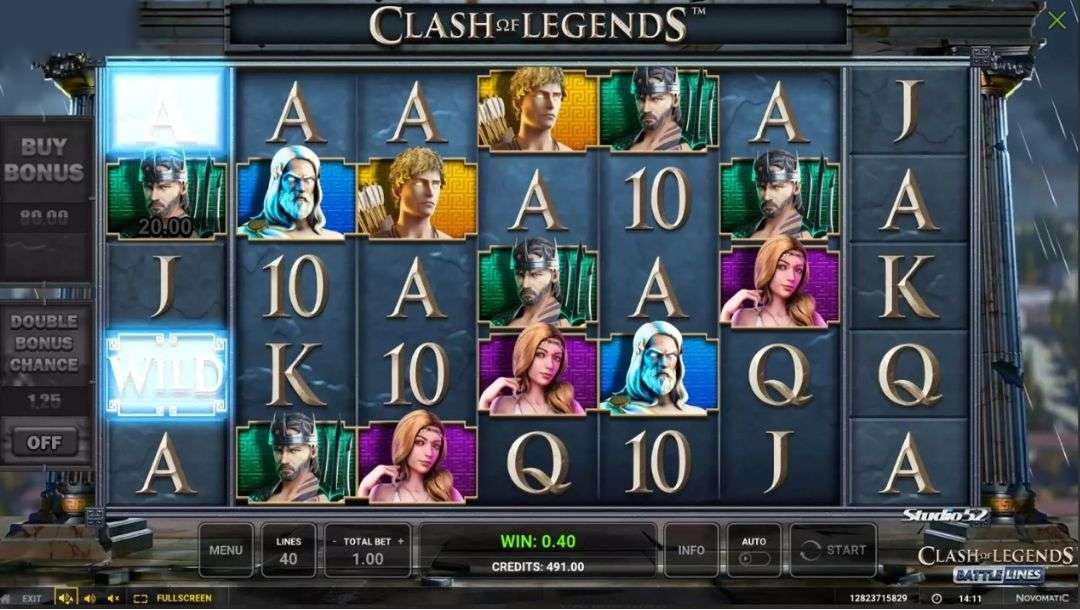Increase total bet with plus sign

(401, 542)
